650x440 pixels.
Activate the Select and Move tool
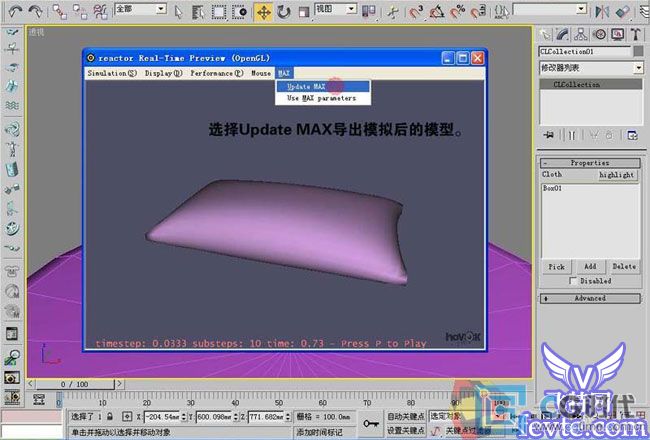[x=263, y=12]
